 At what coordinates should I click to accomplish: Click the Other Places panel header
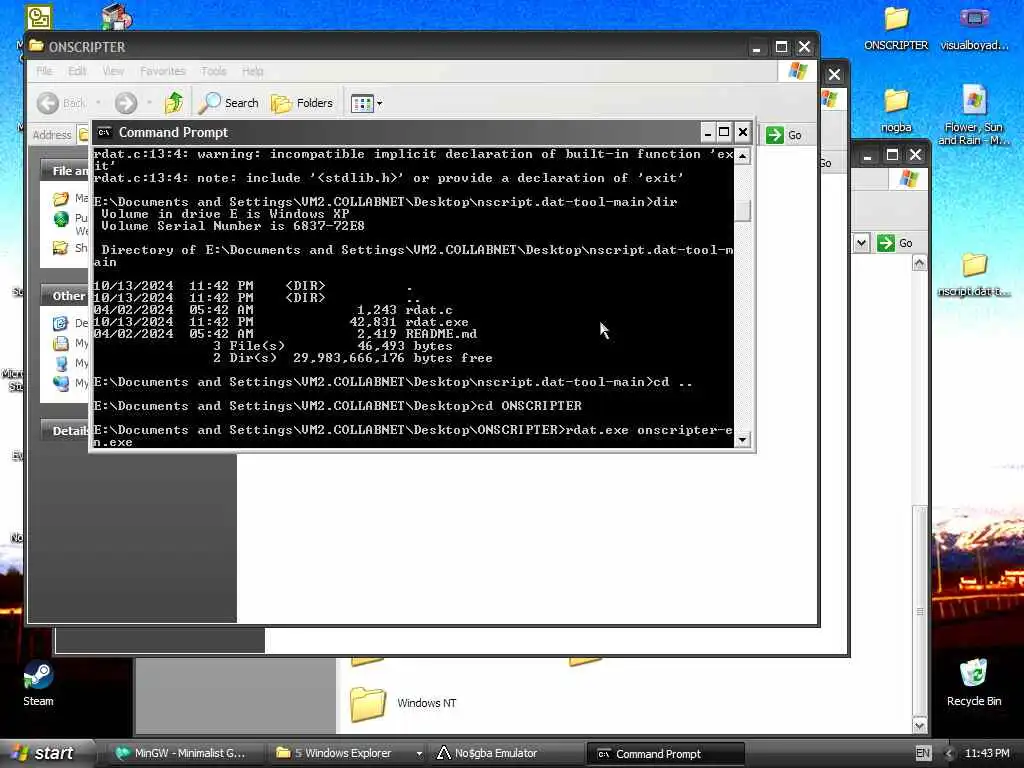pyautogui.click(x=64, y=296)
